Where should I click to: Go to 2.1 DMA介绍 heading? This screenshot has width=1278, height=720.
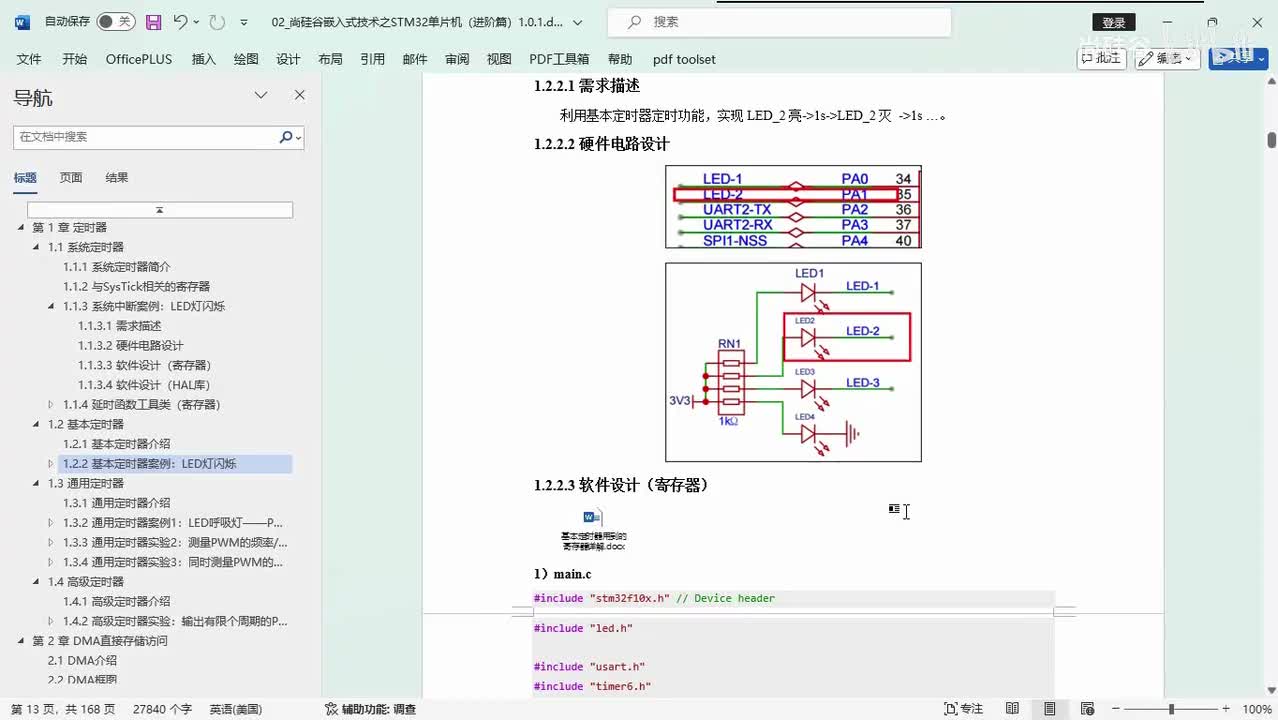[x=82, y=660]
